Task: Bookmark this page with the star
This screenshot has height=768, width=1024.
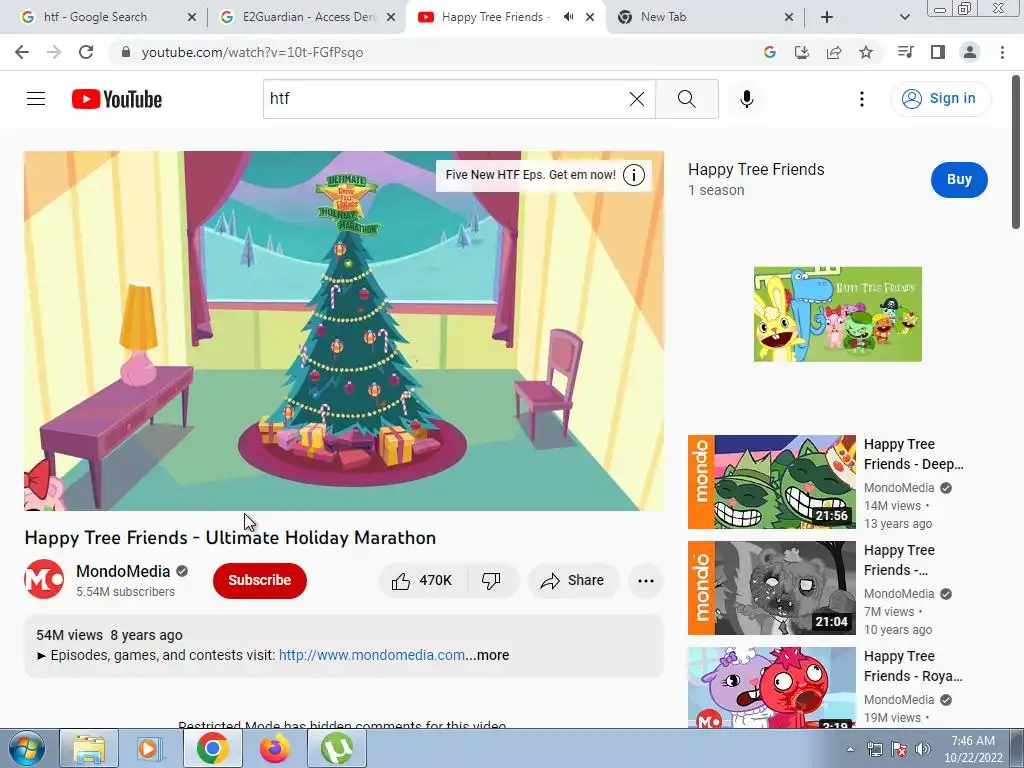Action: click(866, 52)
